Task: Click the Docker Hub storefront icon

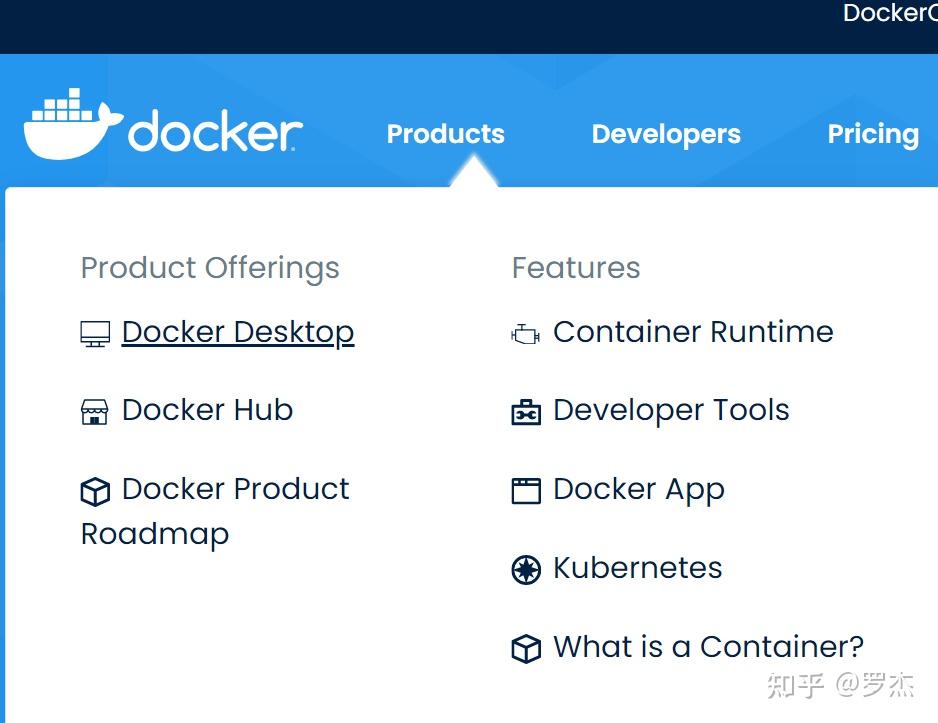Action: click(93, 411)
